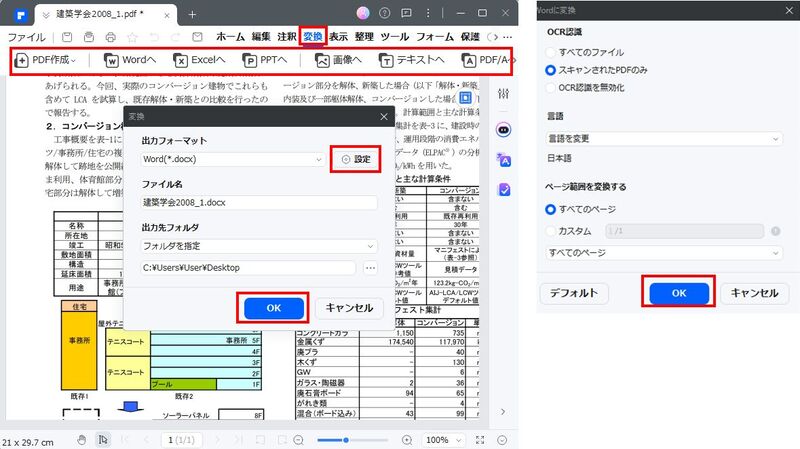Switch to the 編集 tab
Viewport: 800px width, 449px height.
(x=261, y=37)
